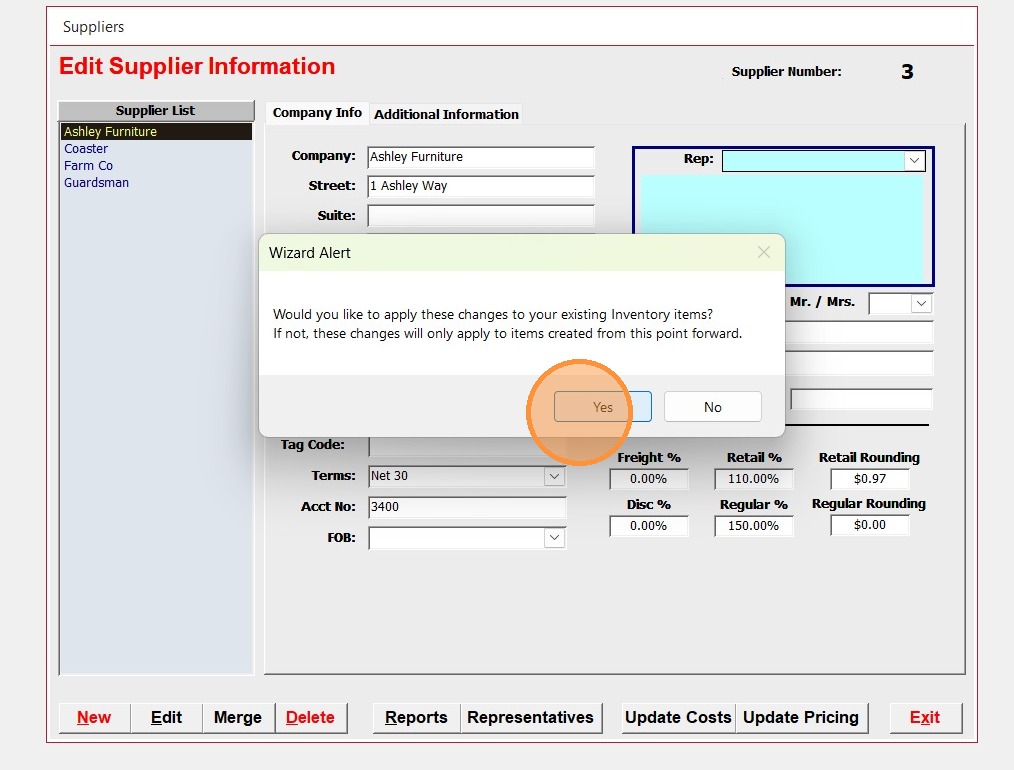Click the New supplier button
The image size is (1014, 770).
[94, 717]
